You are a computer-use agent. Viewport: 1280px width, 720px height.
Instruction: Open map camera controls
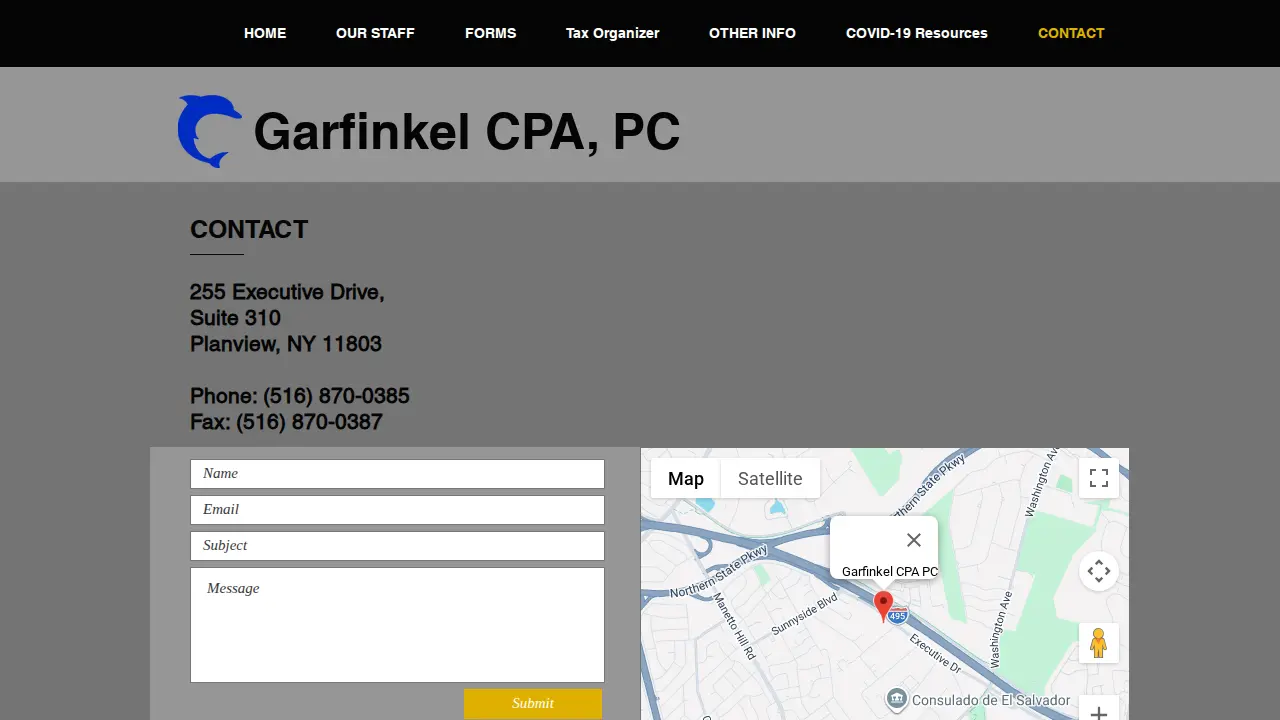1099,571
